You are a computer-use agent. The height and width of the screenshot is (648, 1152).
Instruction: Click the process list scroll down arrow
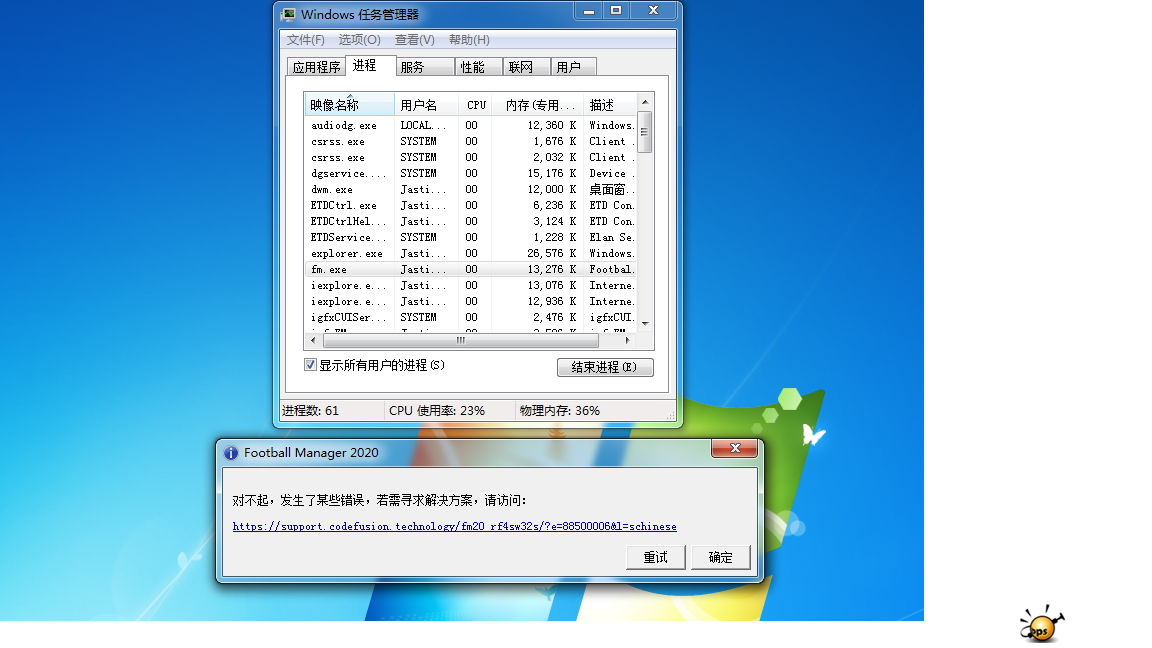(x=645, y=323)
